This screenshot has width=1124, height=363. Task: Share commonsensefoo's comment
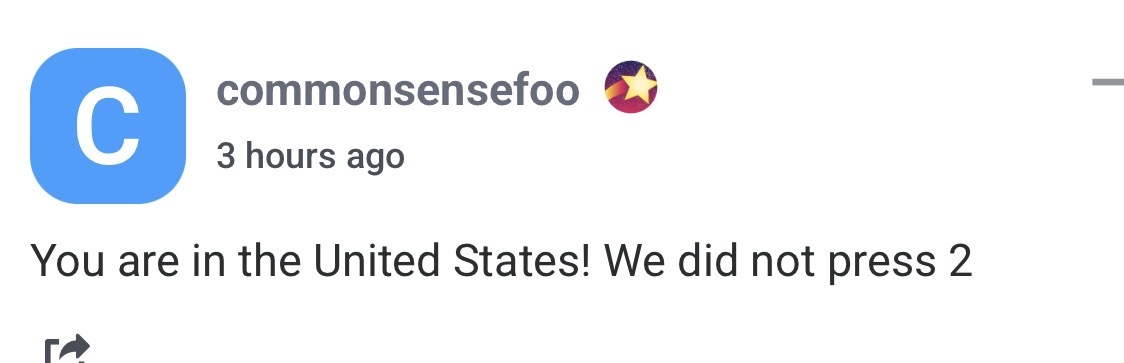click(67, 349)
